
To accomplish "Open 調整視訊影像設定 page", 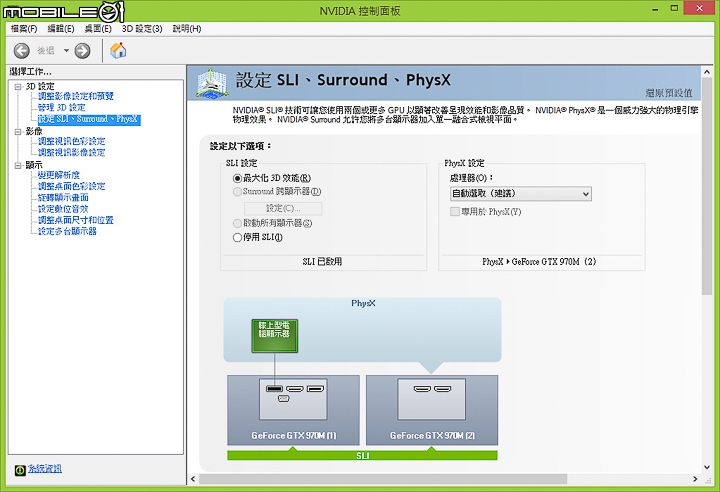I will pos(72,152).
